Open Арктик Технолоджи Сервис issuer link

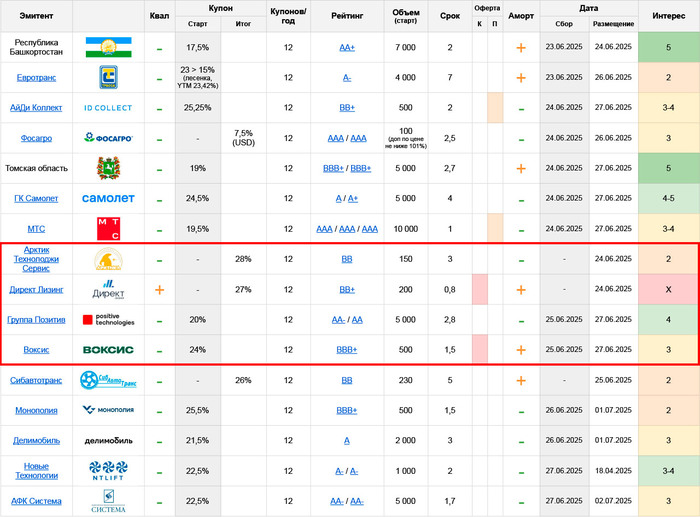tap(36, 259)
